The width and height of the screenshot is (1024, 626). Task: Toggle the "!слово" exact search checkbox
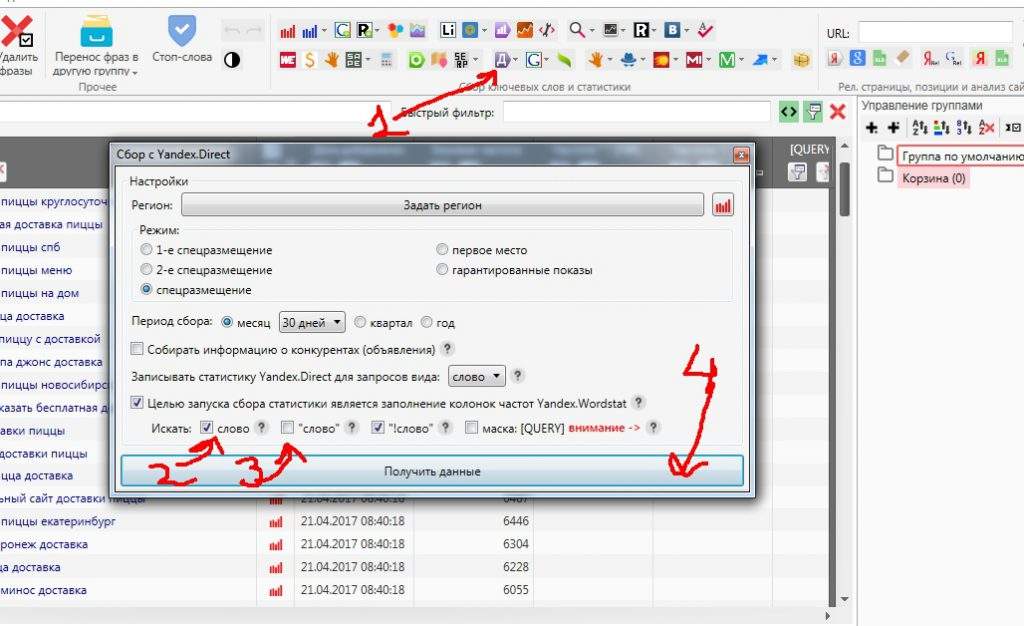pyautogui.click(x=377, y=428)
